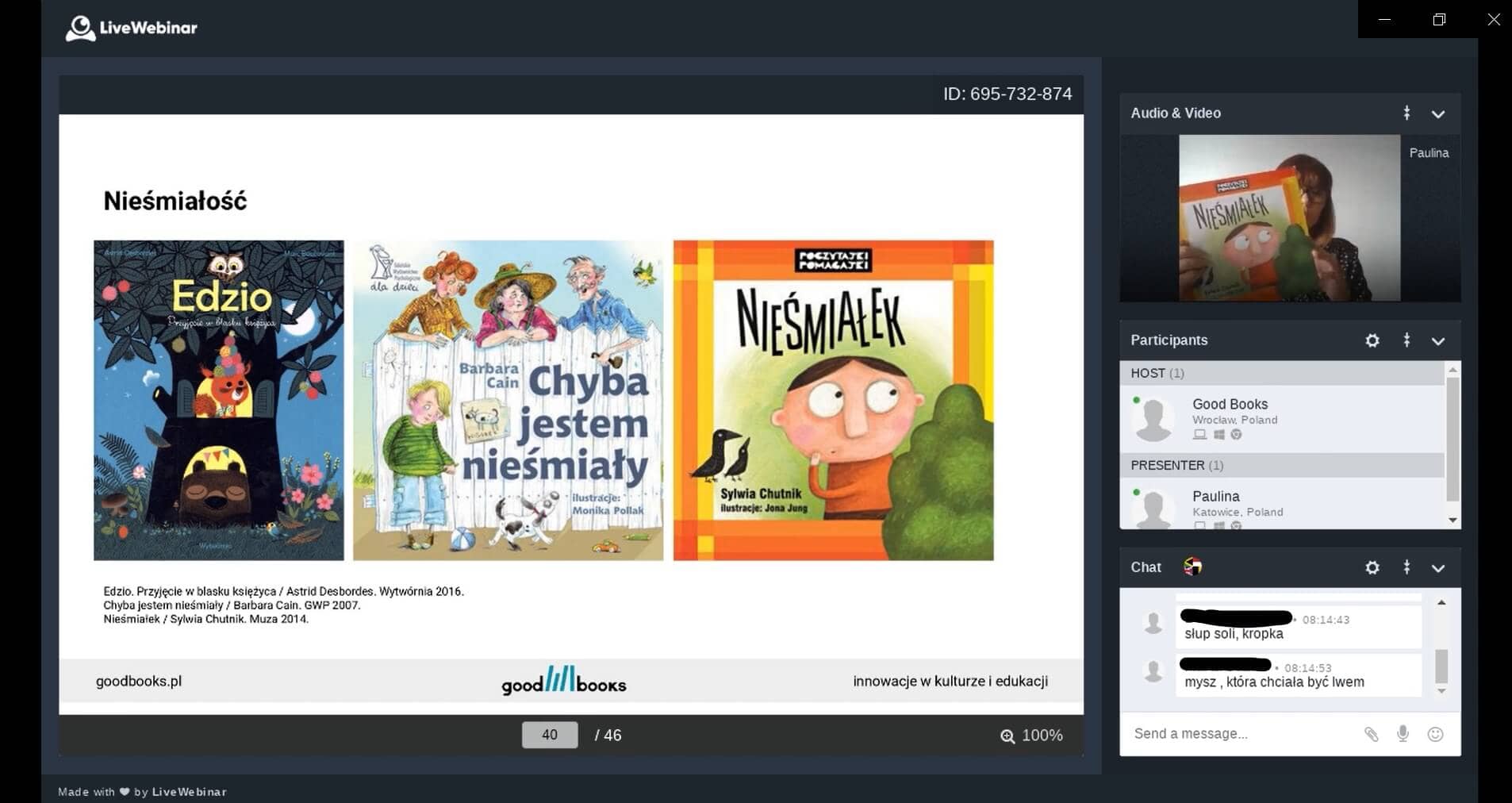The width and height of the screenshot is (1512, 803).
Task: Click the zoom magnifier icon
Action: [1007, 736]
